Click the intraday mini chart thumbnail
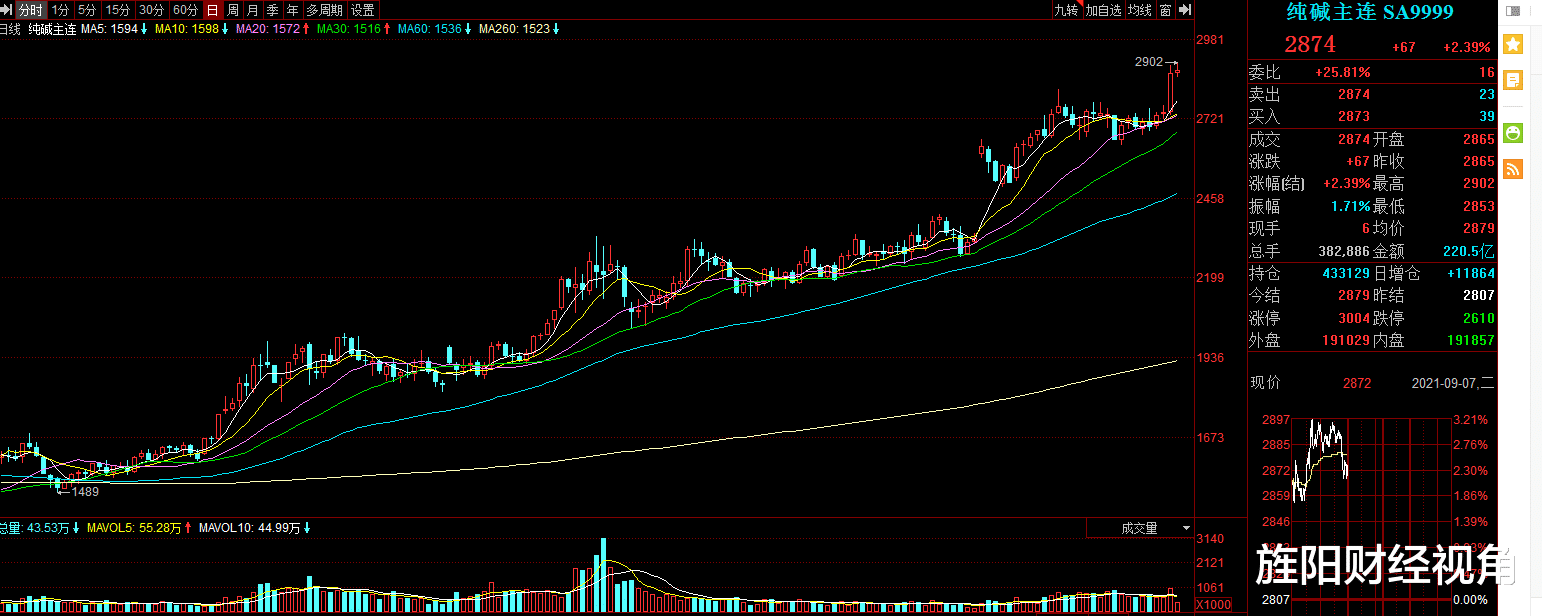The height and width of the screenshot is (616, 1542). tap(1370, 509)
